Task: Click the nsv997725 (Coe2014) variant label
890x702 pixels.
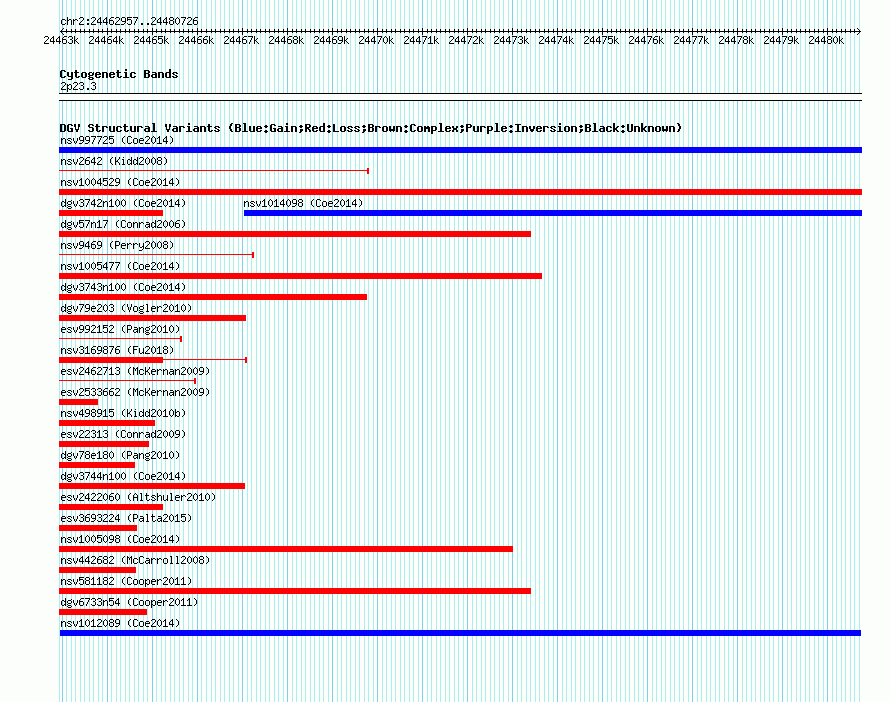Action: 117,140
